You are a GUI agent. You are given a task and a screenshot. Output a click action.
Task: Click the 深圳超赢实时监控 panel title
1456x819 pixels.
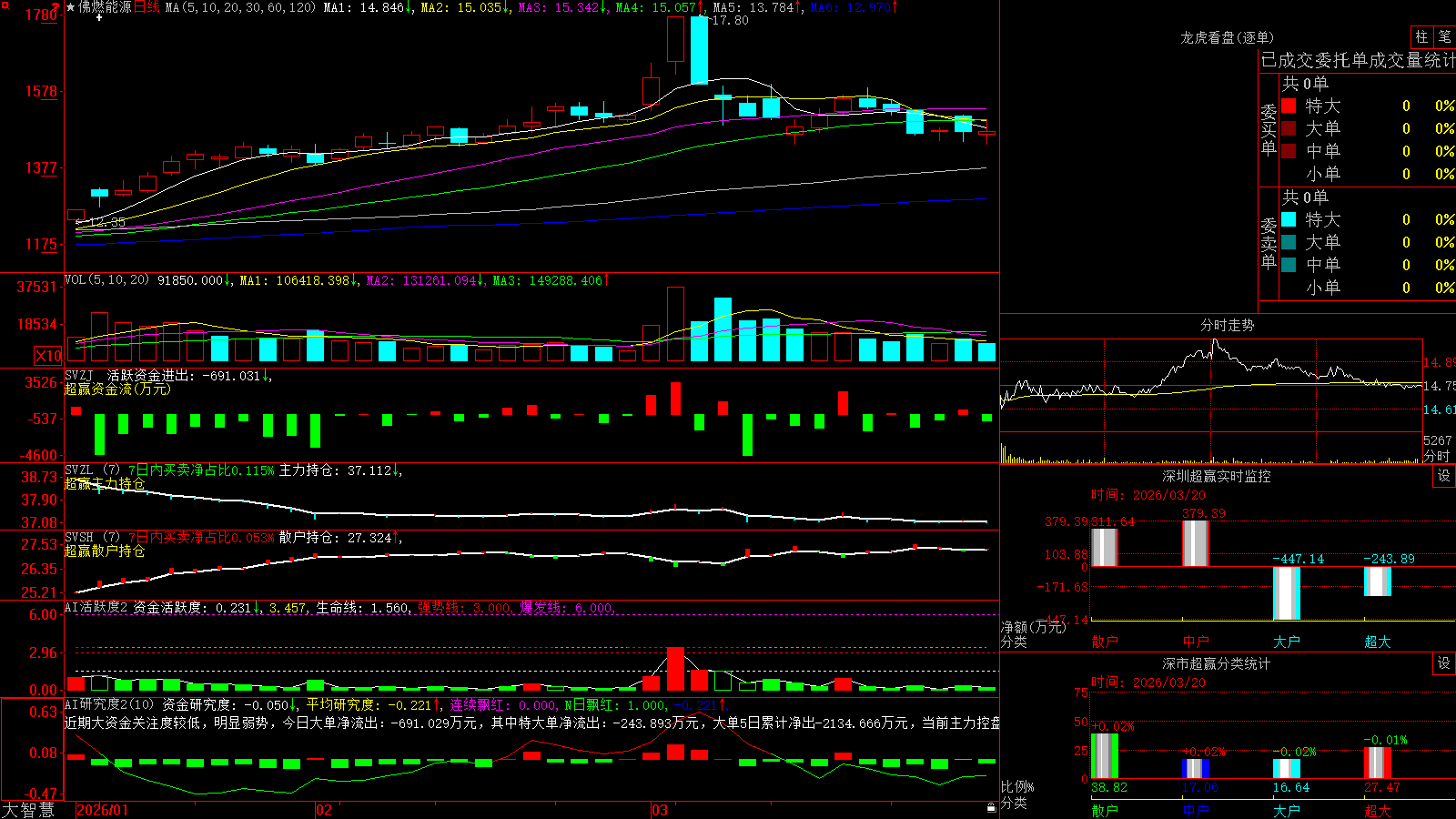[1216, 476]
